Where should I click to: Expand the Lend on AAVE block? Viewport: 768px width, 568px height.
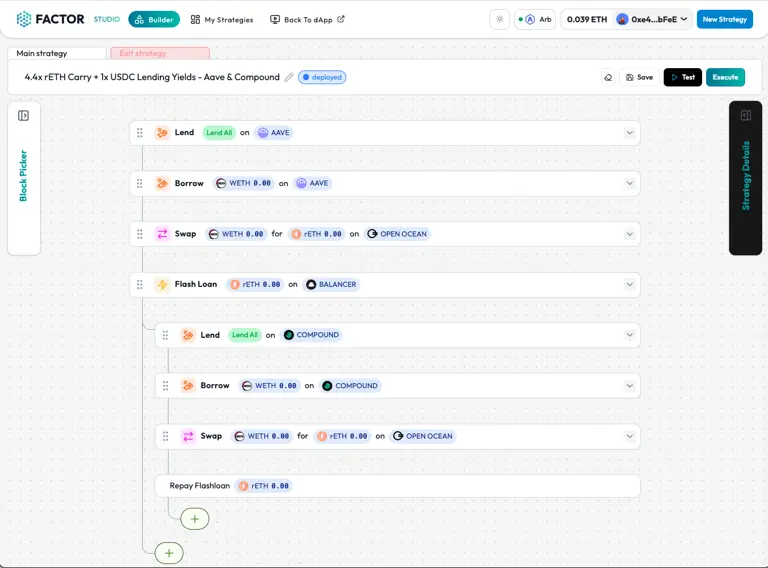click(629, 133)
